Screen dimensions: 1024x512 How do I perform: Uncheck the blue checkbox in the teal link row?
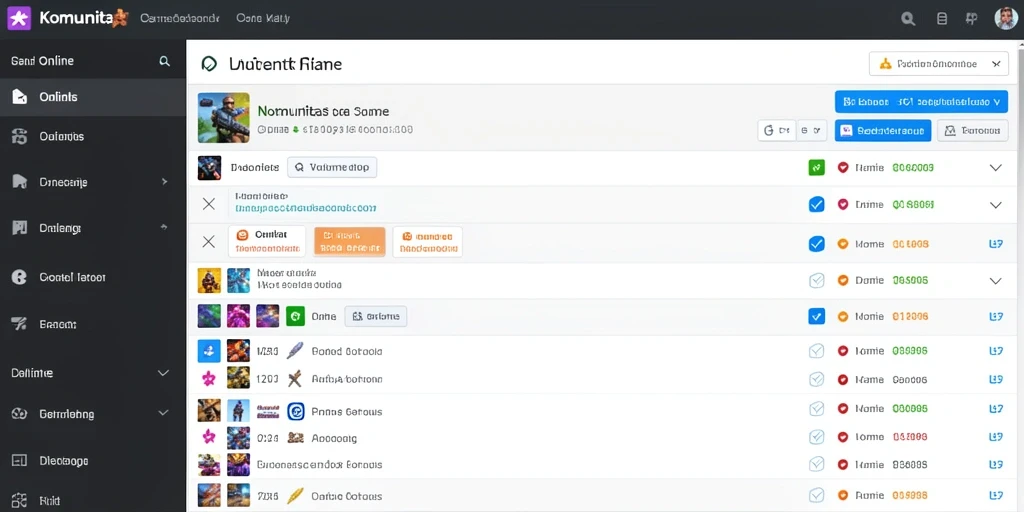point(816,204)
